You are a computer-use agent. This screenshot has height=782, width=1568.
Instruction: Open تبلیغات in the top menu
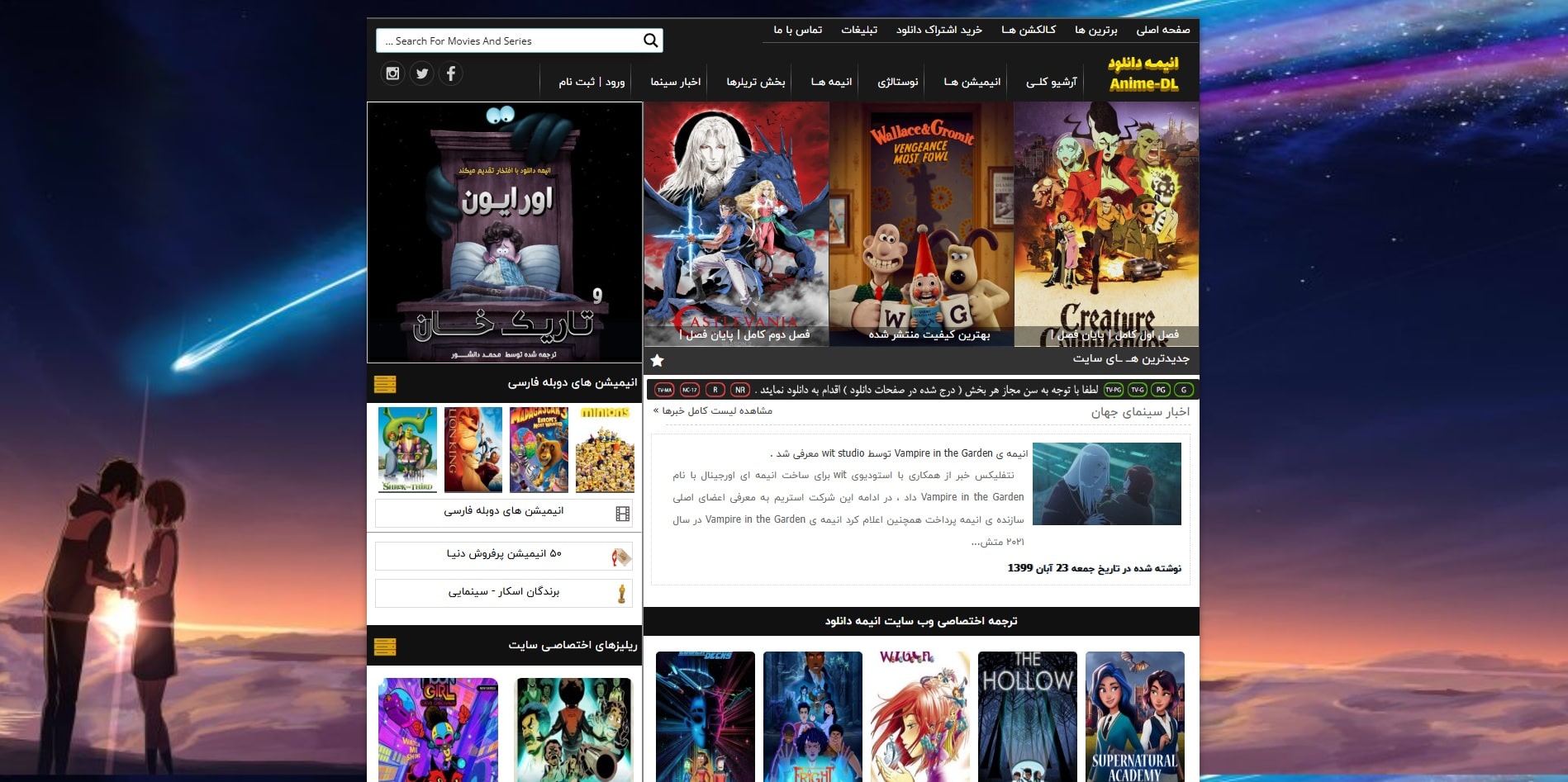(x=859, y=30)
